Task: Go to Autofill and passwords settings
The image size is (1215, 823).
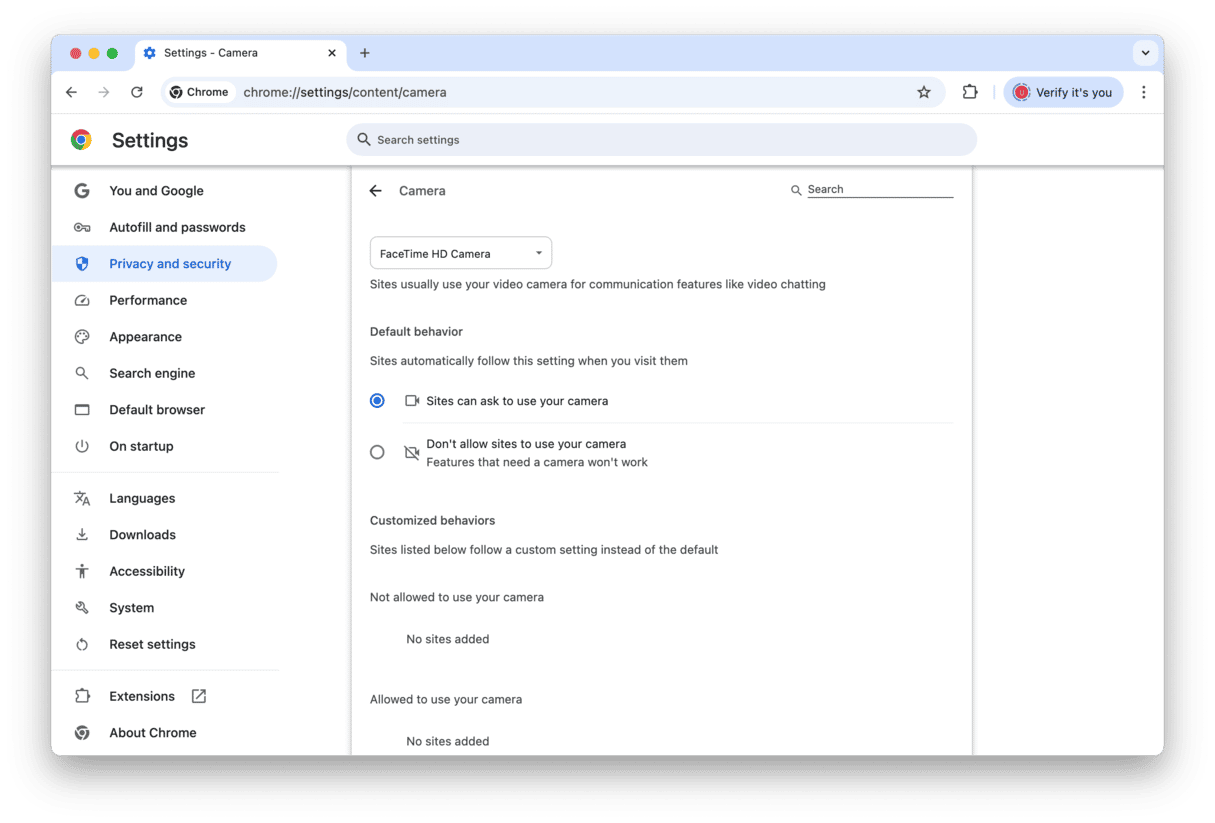Action: (177, 227)
